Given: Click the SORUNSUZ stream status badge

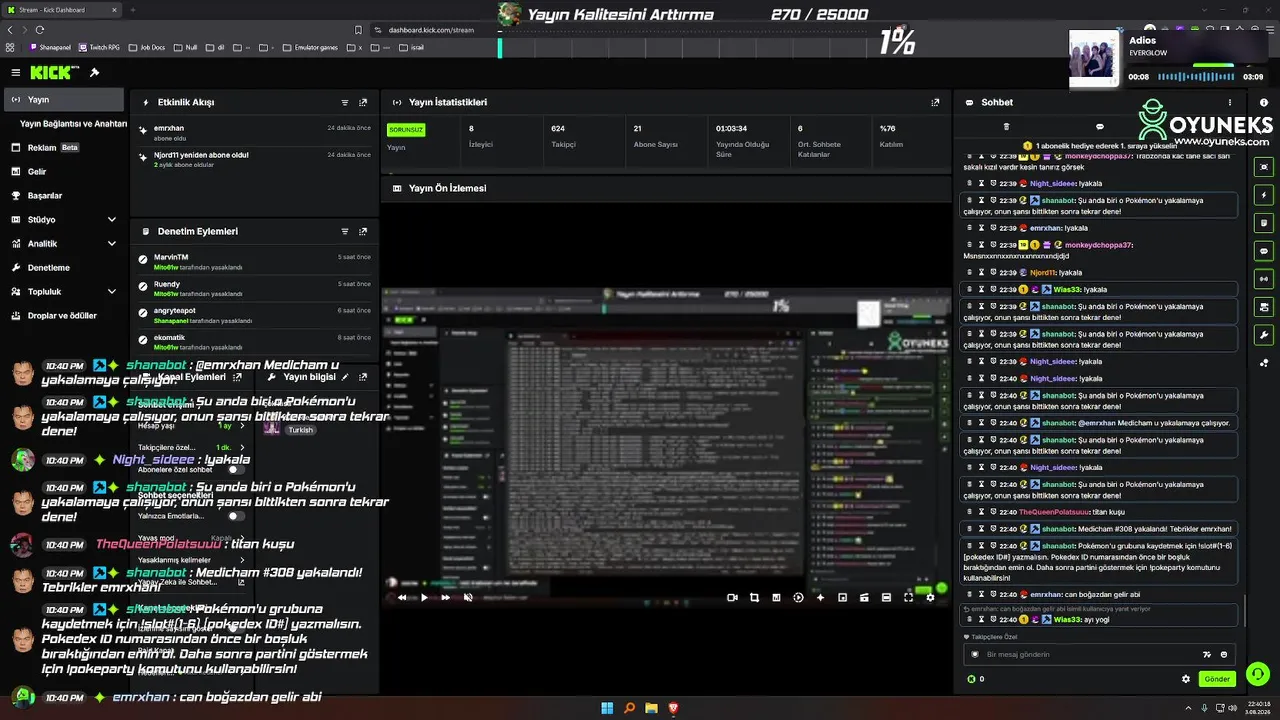Looking at the screenshot, I should 406,130.
